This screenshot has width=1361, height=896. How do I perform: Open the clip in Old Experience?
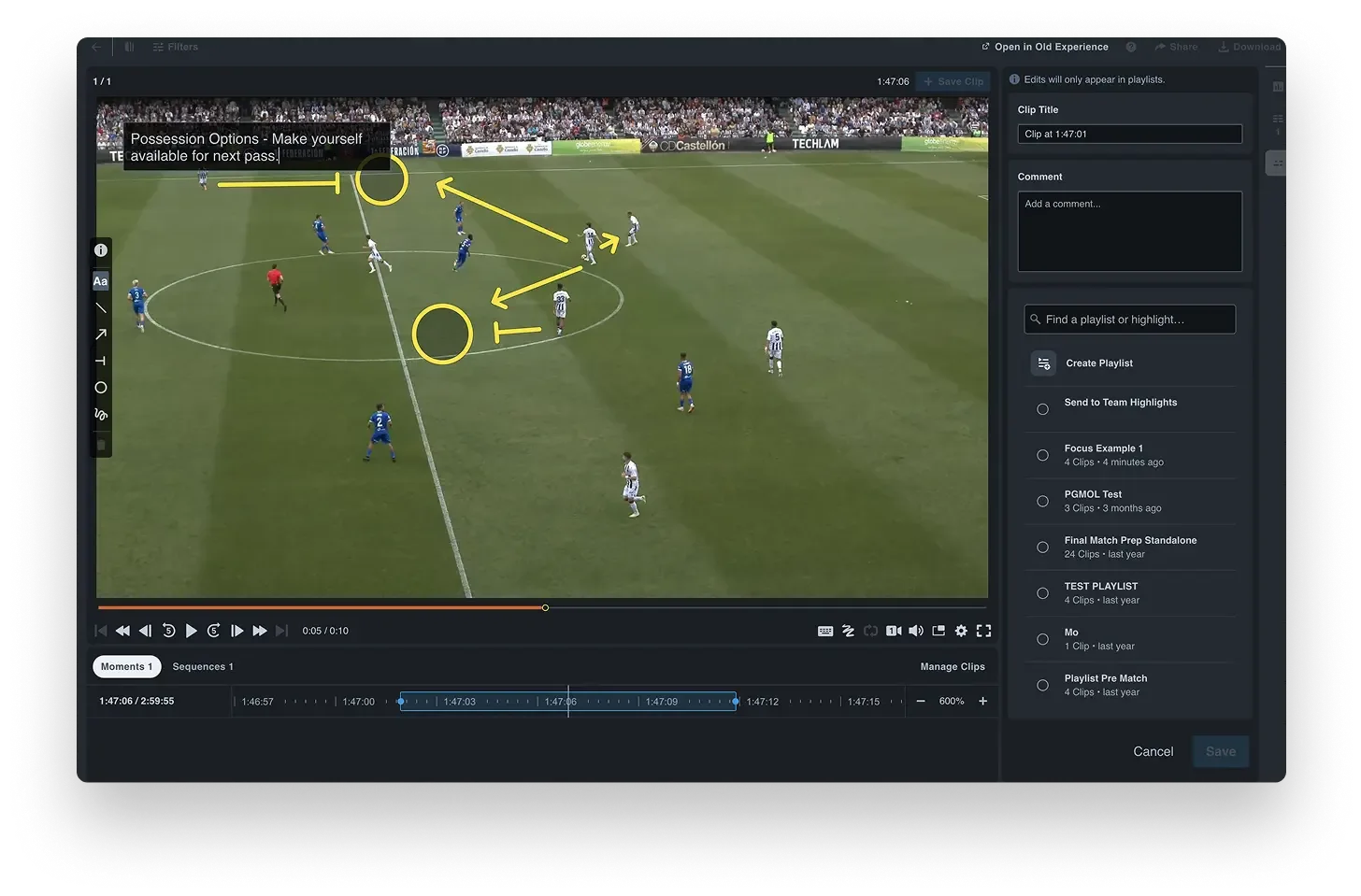(1044, 47)
